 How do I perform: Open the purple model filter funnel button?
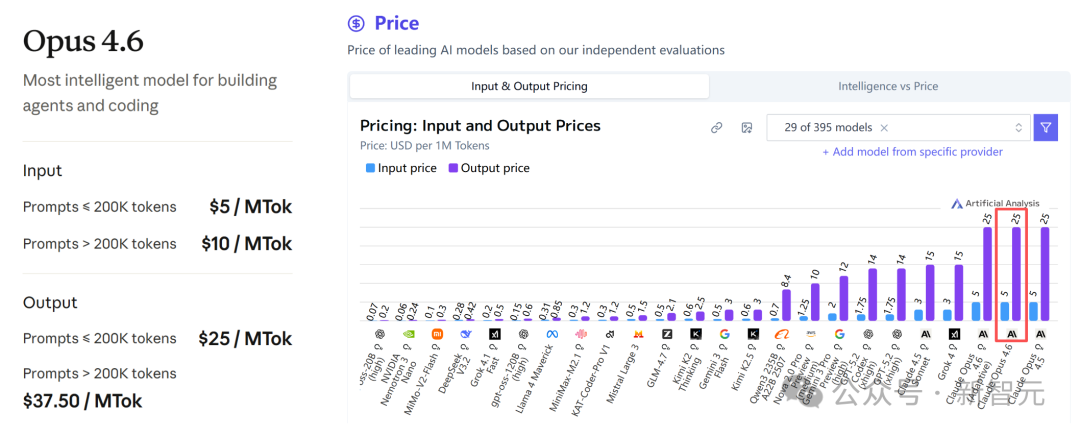pyautogui.click(x=1045, y=128)
